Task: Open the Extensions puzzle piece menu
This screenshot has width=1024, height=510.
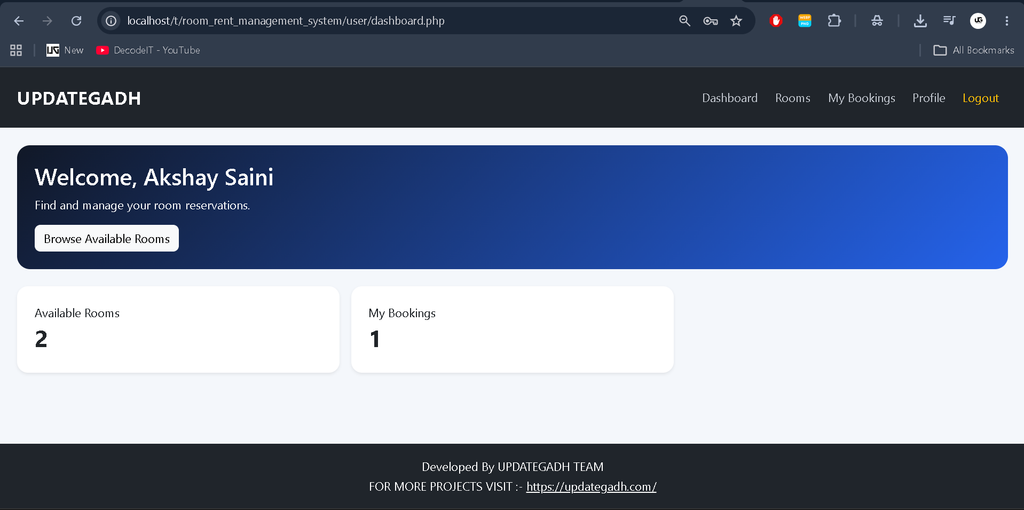Action: point(834,21)
